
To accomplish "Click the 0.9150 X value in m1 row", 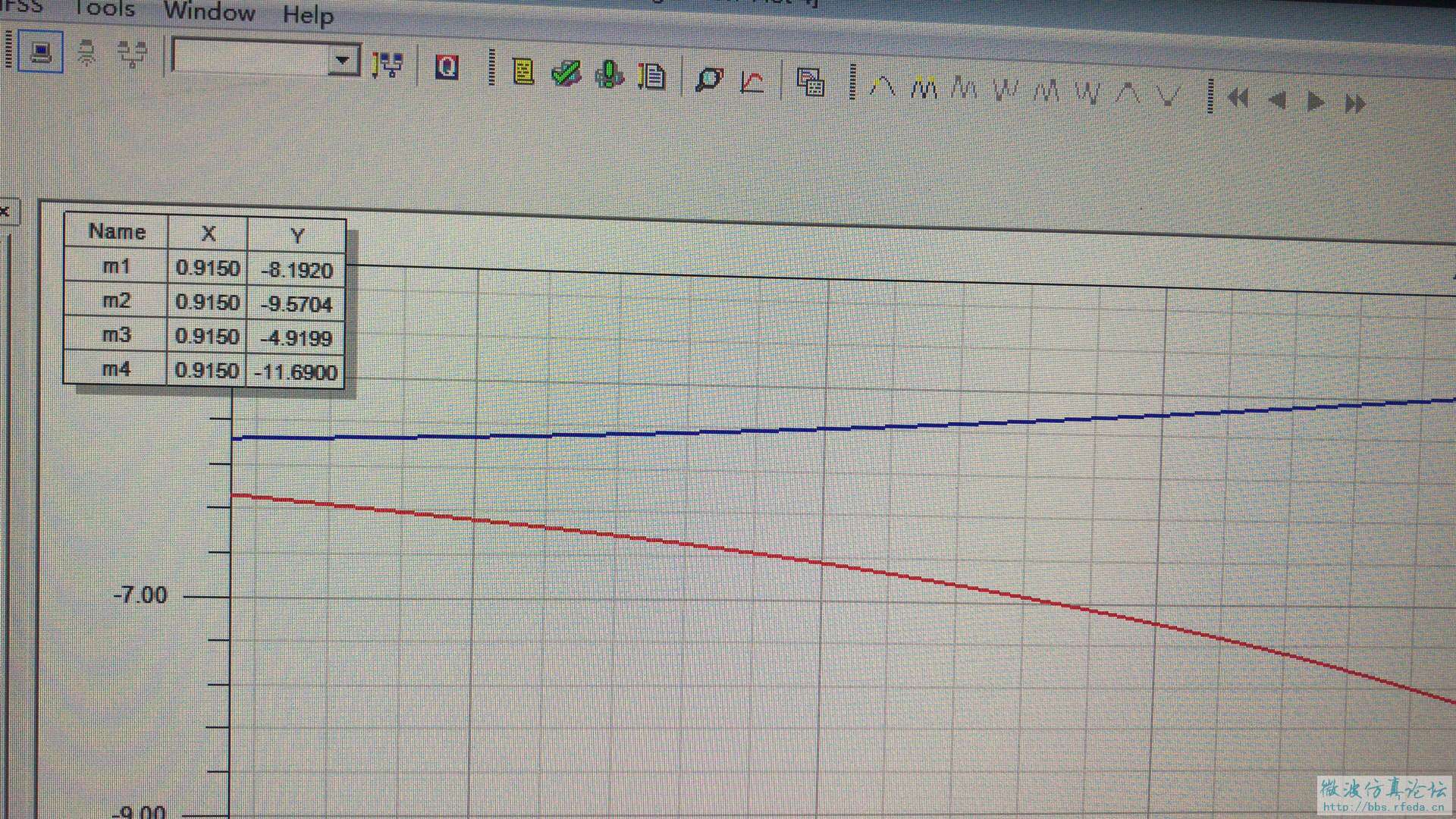I will click(208, 268).
